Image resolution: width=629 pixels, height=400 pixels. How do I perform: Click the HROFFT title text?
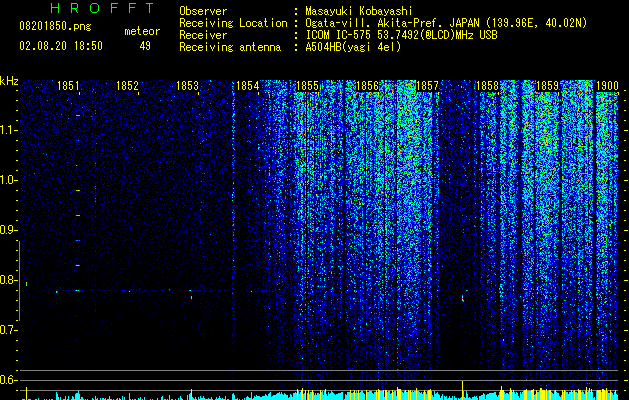click(102, 8)
